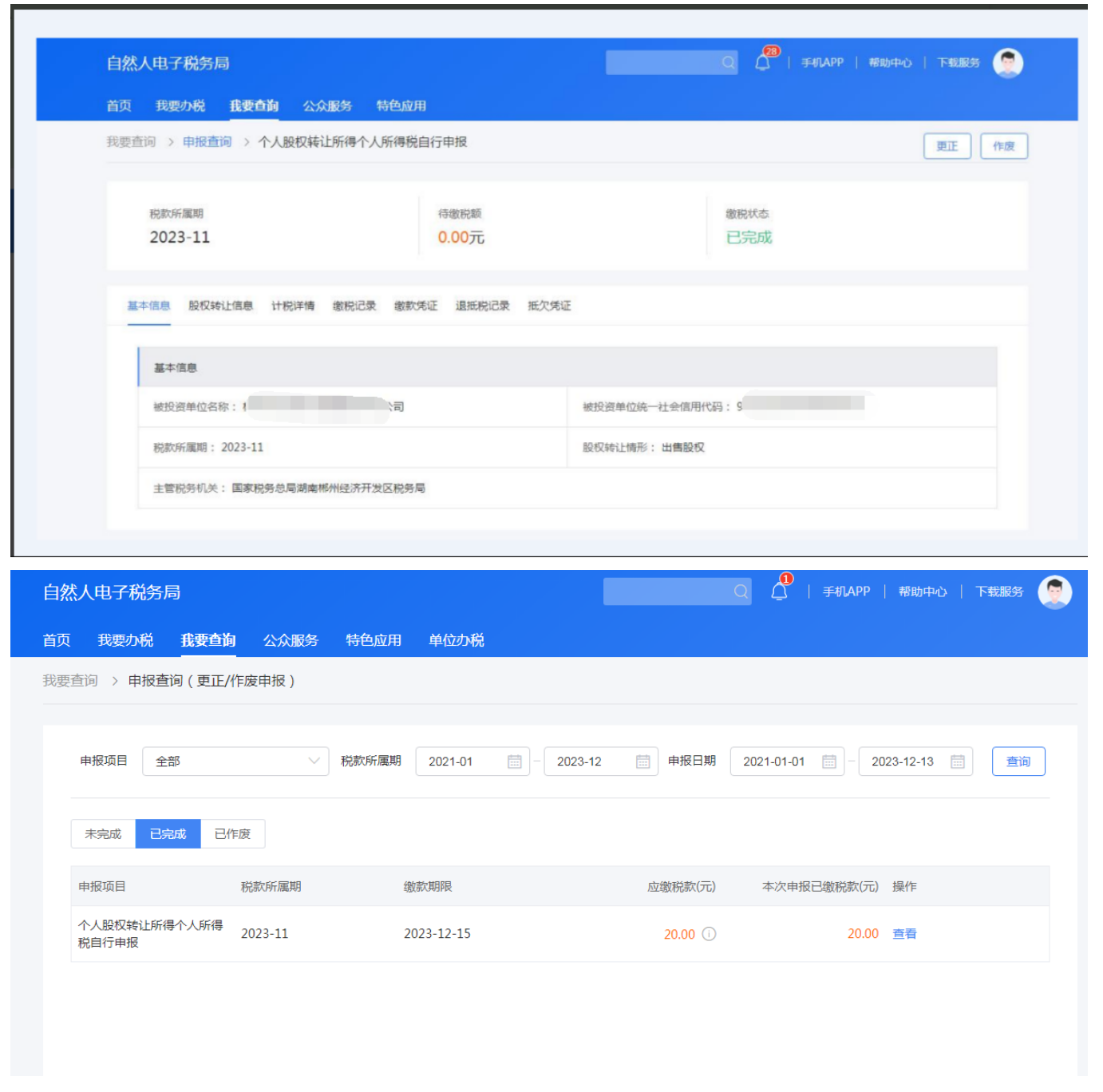1103x1092 pixels.
Task: Switch to the 股权转让信息 tab
Action: click(220, 306)
